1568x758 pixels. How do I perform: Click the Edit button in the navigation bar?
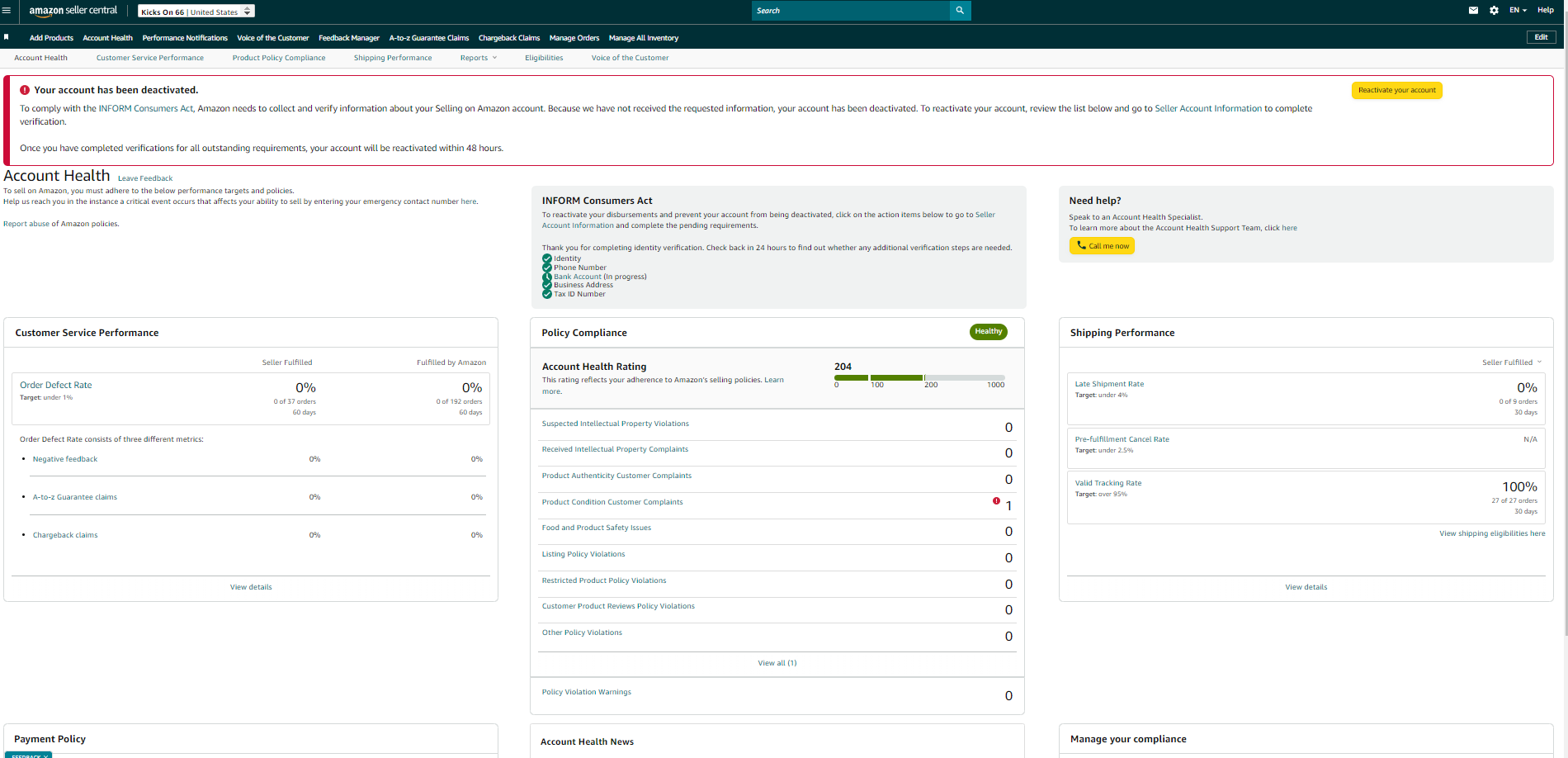[x=1541, y=37]
